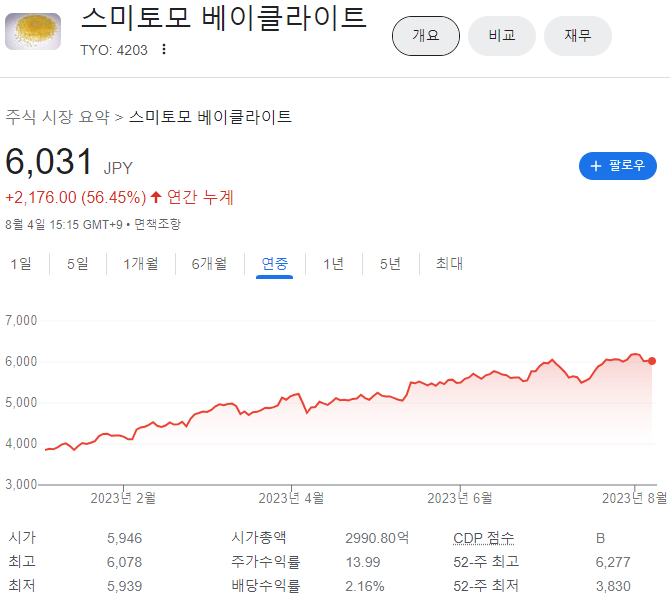The image size is (670, 599).
Task: Select the 1일 chart range
Action: pyautogui.click(x=21, y=264)
